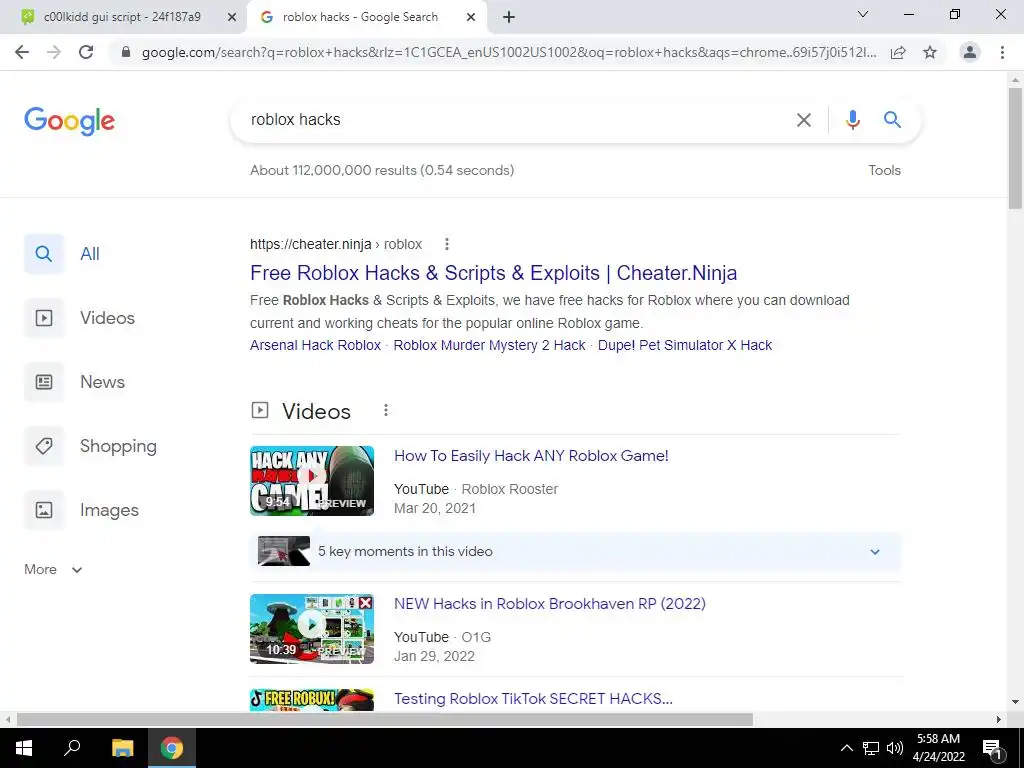Open the Chrome three-dot menu
This screenshot has height=768, width=1024.
coord(1002,52)
